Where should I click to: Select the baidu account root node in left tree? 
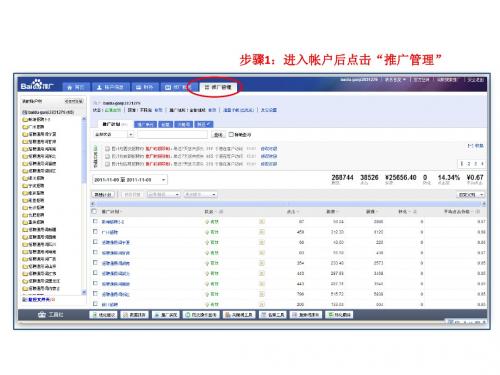pyautogui.click(x=48, y=112)
